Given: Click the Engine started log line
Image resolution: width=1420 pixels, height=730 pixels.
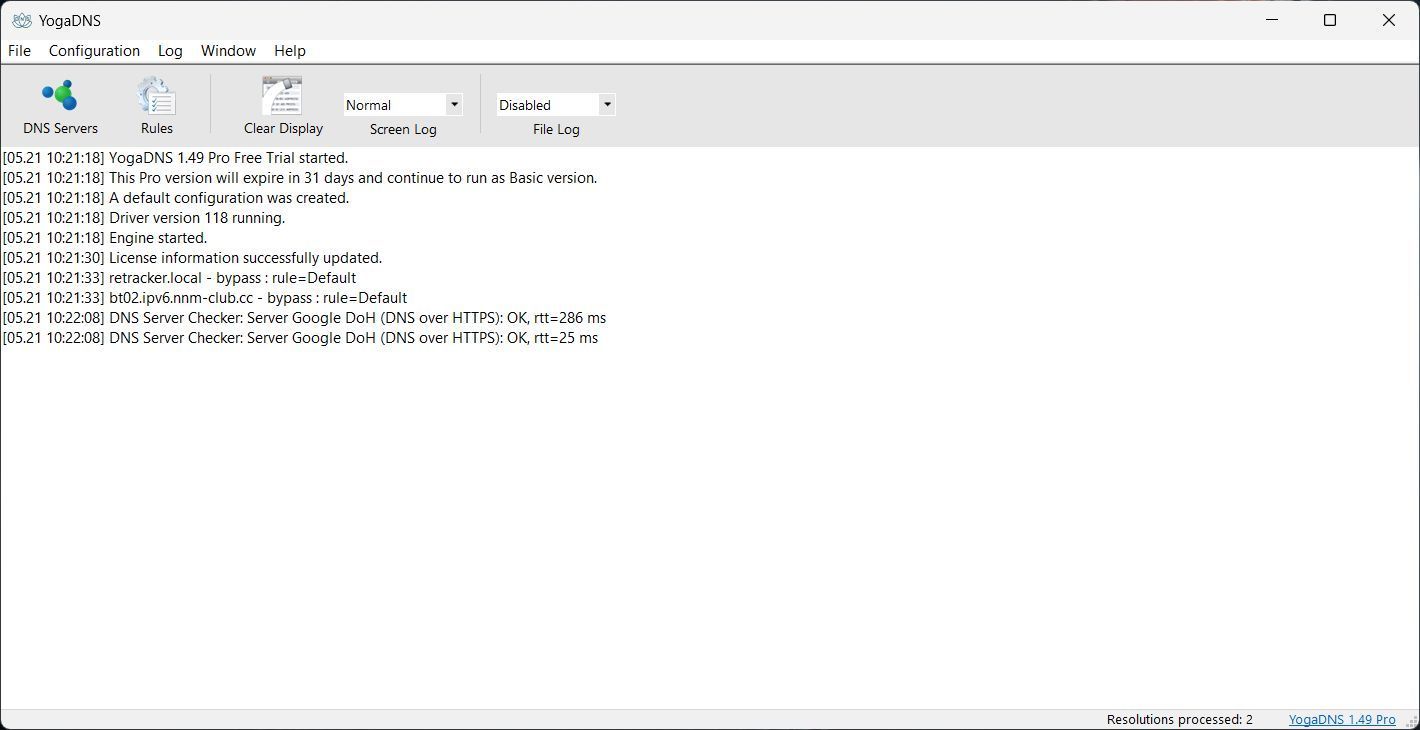Looking at the screenshot, I should click(x=105, y=238).
